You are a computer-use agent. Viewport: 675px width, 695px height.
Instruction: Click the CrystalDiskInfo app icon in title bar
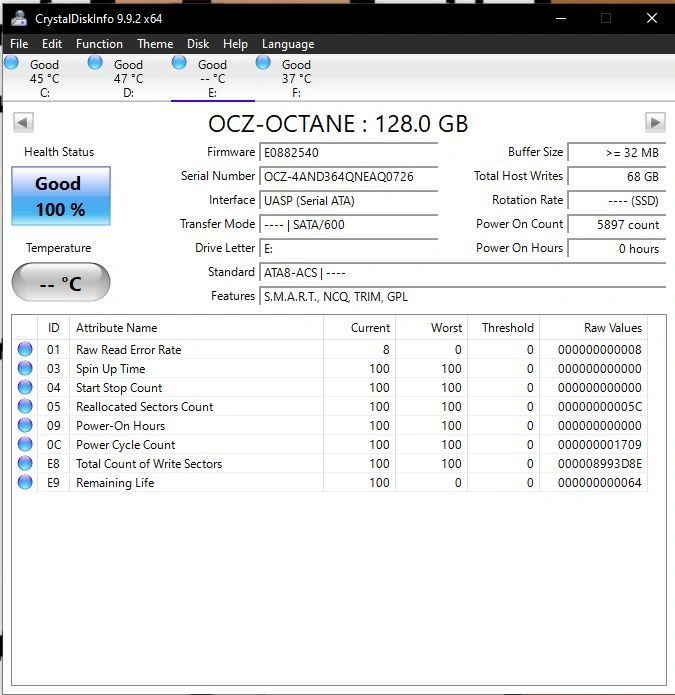[19, 18]
